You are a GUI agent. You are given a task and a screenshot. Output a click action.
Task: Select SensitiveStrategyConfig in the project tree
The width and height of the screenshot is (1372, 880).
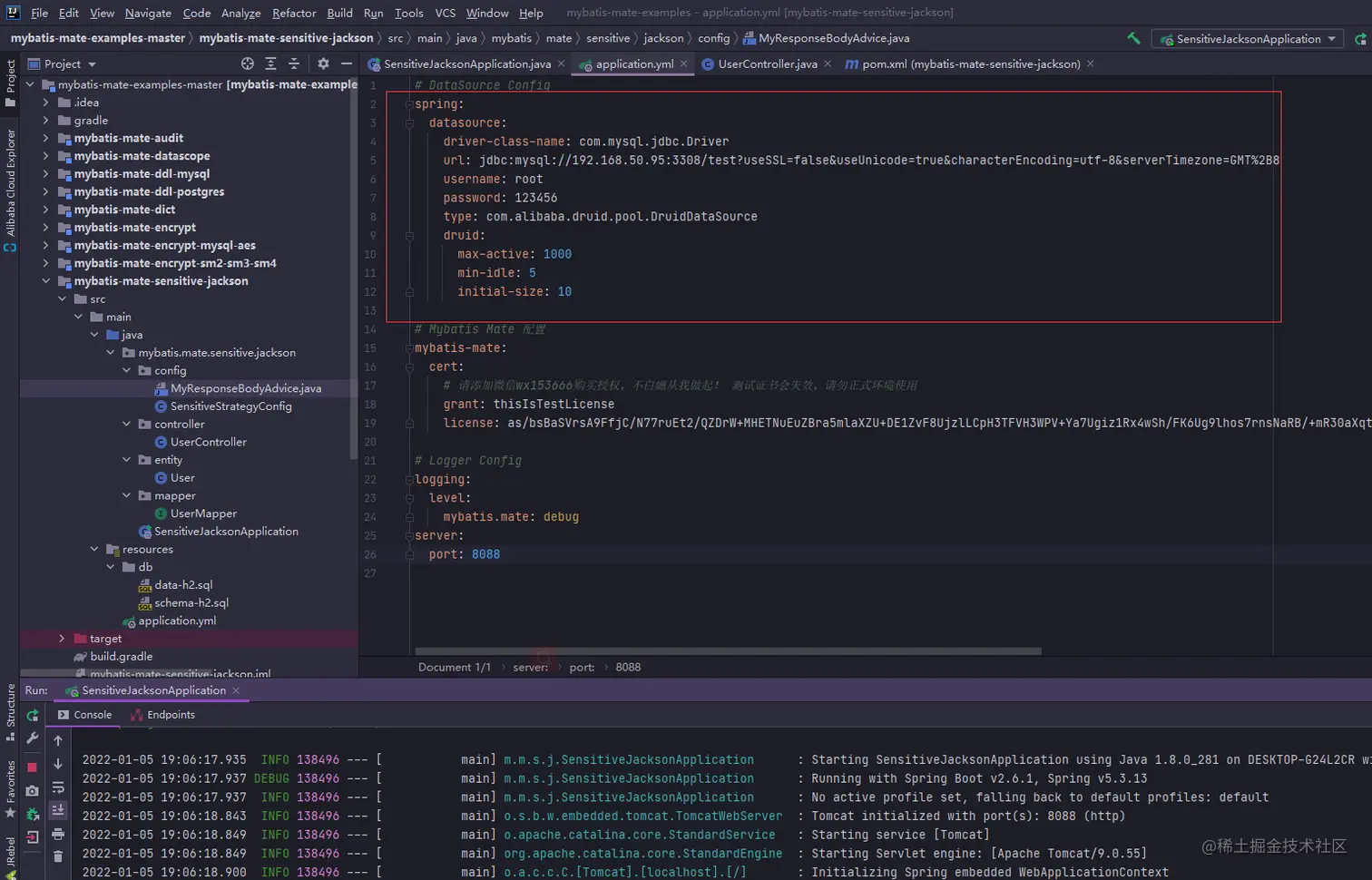230,406
